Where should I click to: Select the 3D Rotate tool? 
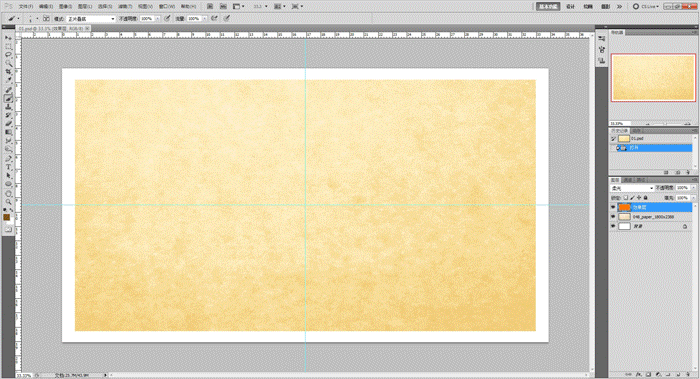point(8,193)
